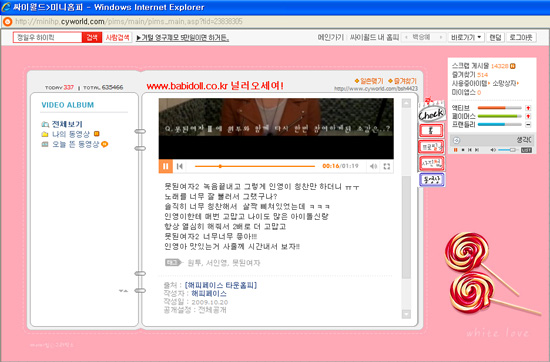
Task: Click the 일촌맺기 link
Action: [x=369, y=81]
